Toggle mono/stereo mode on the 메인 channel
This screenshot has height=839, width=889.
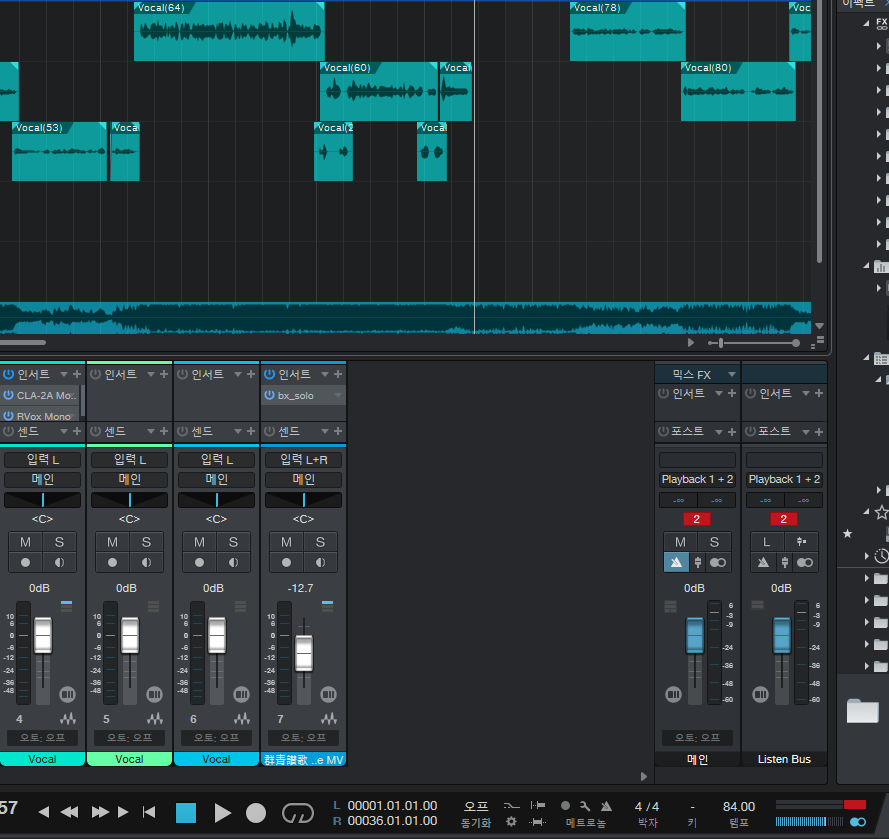click(718, 562)
